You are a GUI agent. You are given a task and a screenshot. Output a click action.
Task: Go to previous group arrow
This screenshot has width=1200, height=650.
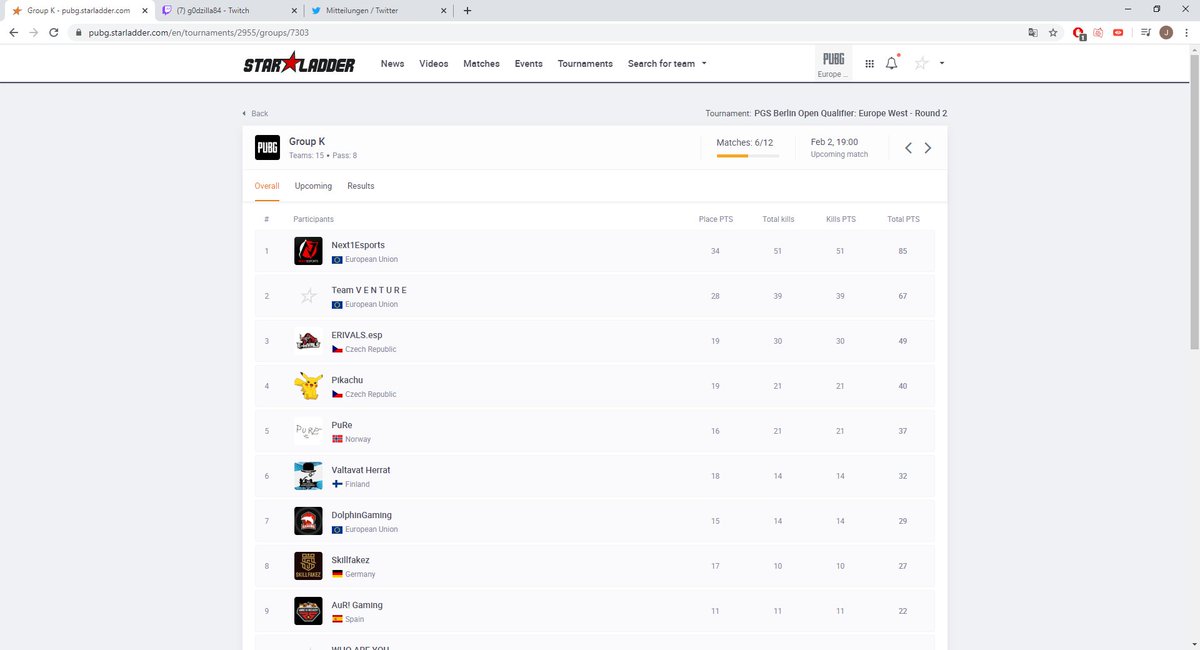[x=908, y=148]
